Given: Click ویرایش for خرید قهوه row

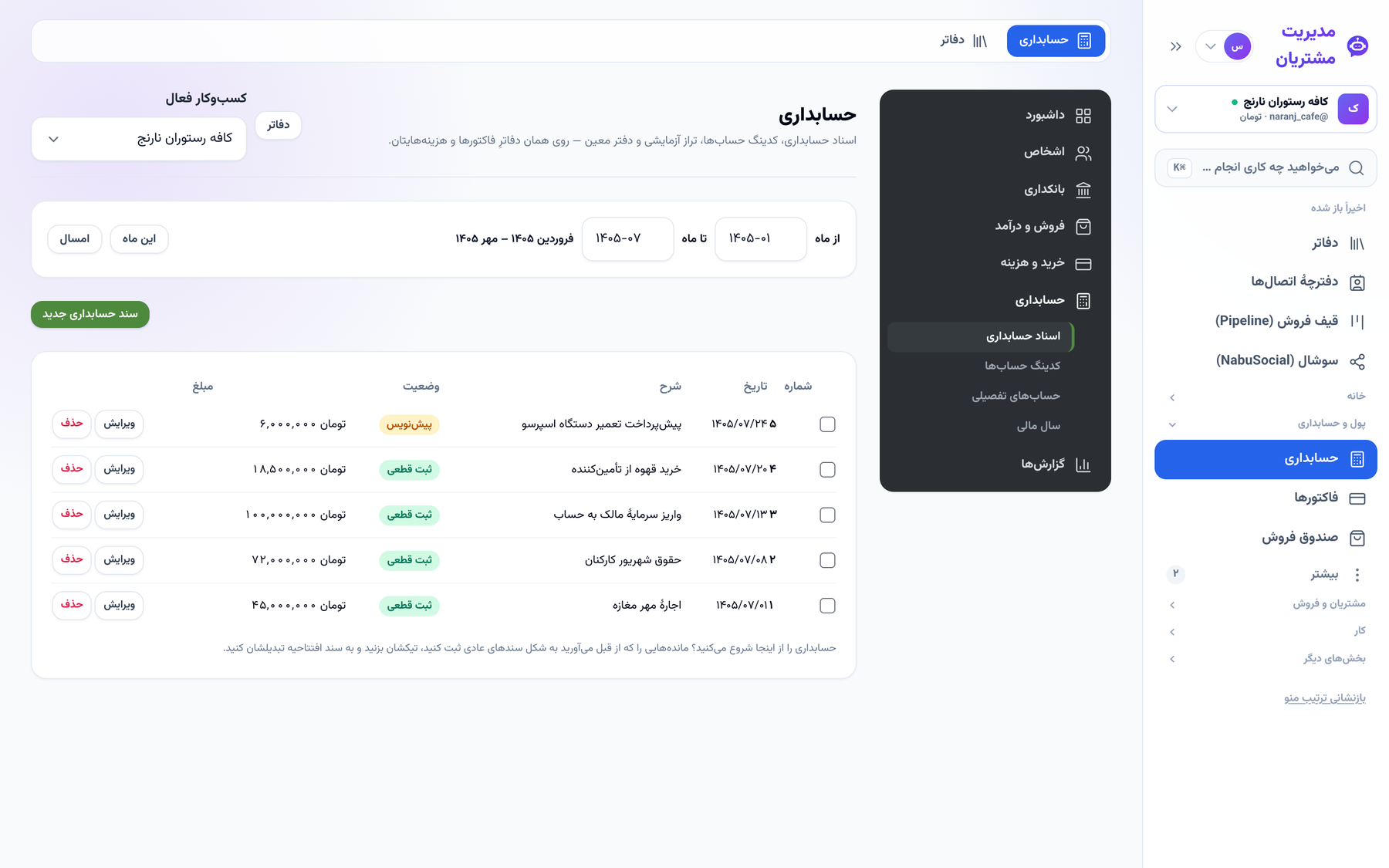Looking at the screenshot, I should coord(119,469).
